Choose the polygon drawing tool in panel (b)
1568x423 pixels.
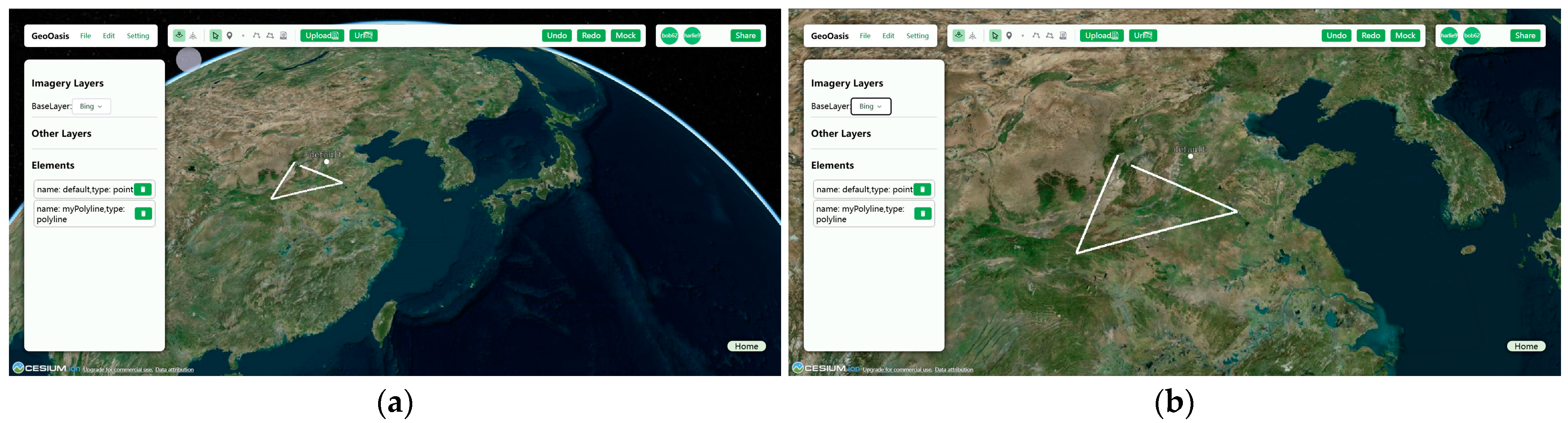[1049, 35]
